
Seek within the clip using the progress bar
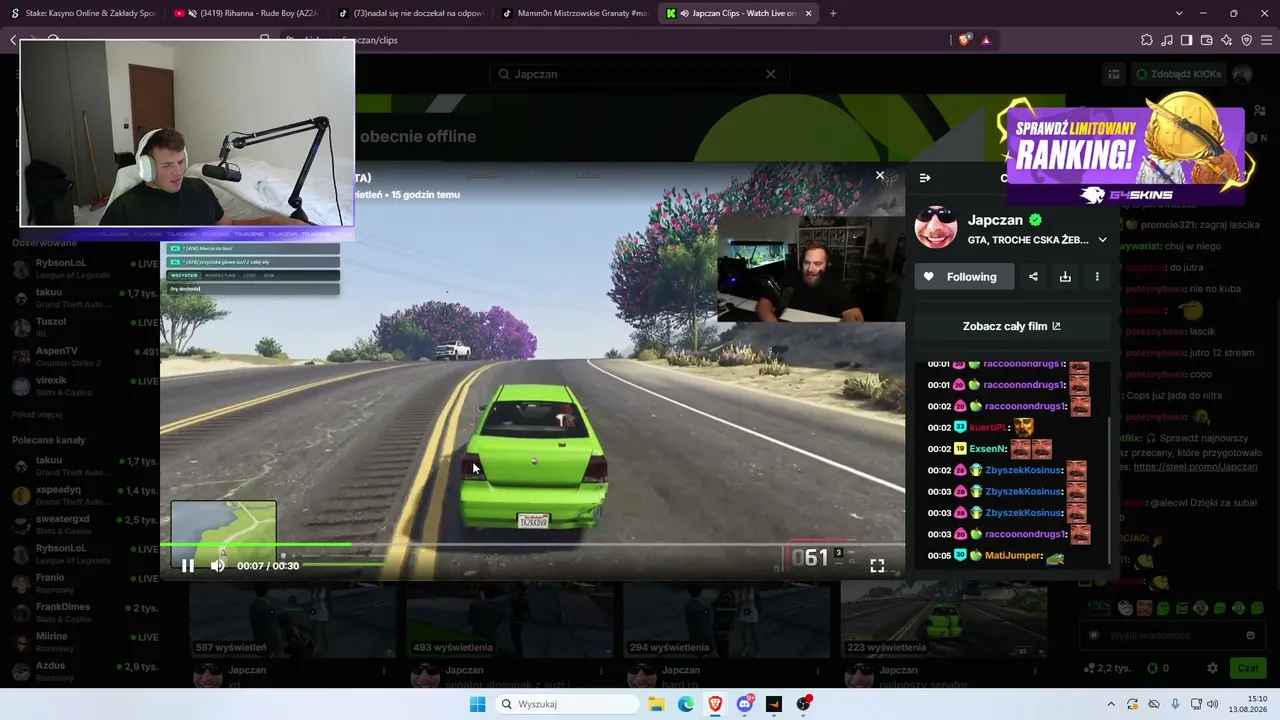(x=532, y=545)
